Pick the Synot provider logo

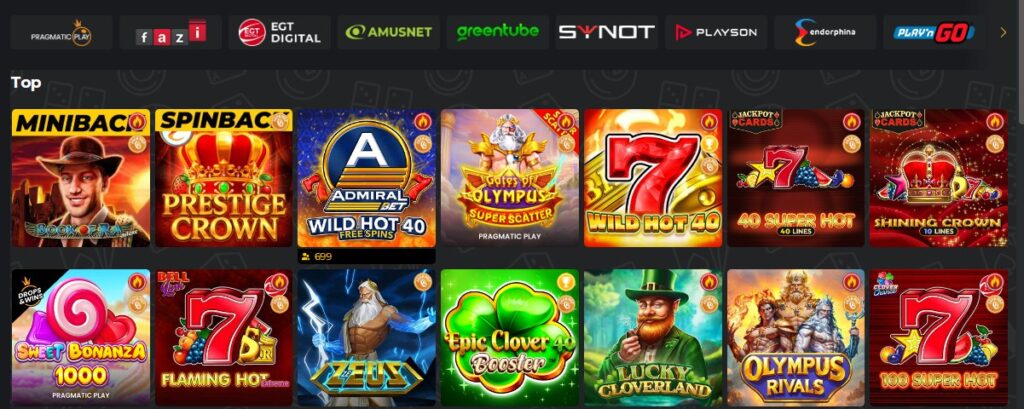(x=607, y=33)
